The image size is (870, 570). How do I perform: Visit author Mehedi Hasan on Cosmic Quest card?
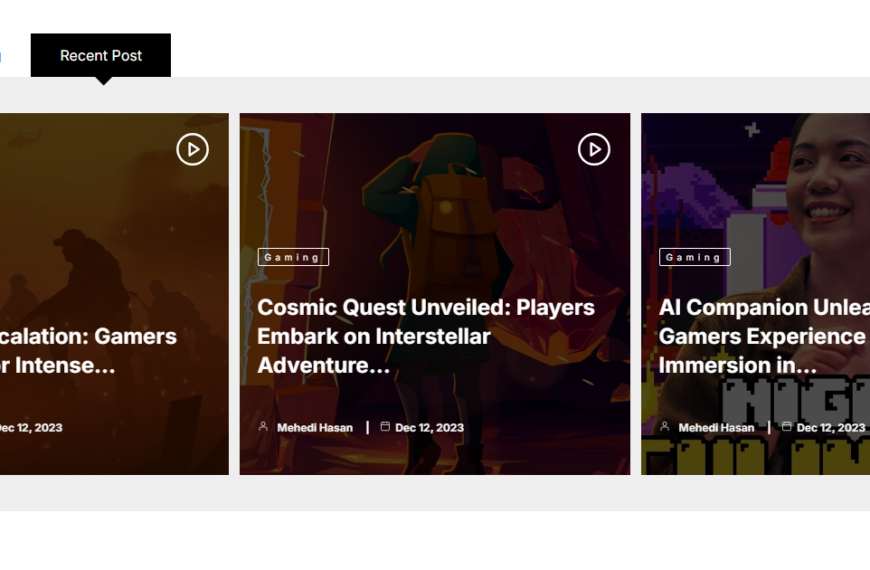click(314, 428)
